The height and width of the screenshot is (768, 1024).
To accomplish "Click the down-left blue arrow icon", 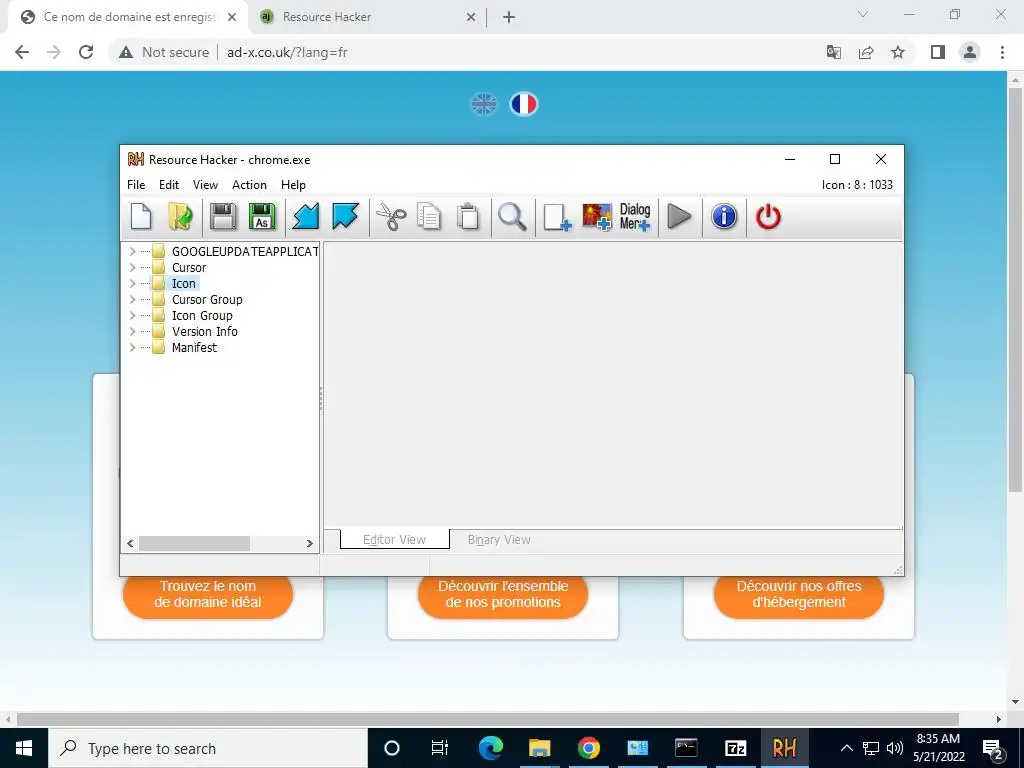I will click(x=306, y=217).
